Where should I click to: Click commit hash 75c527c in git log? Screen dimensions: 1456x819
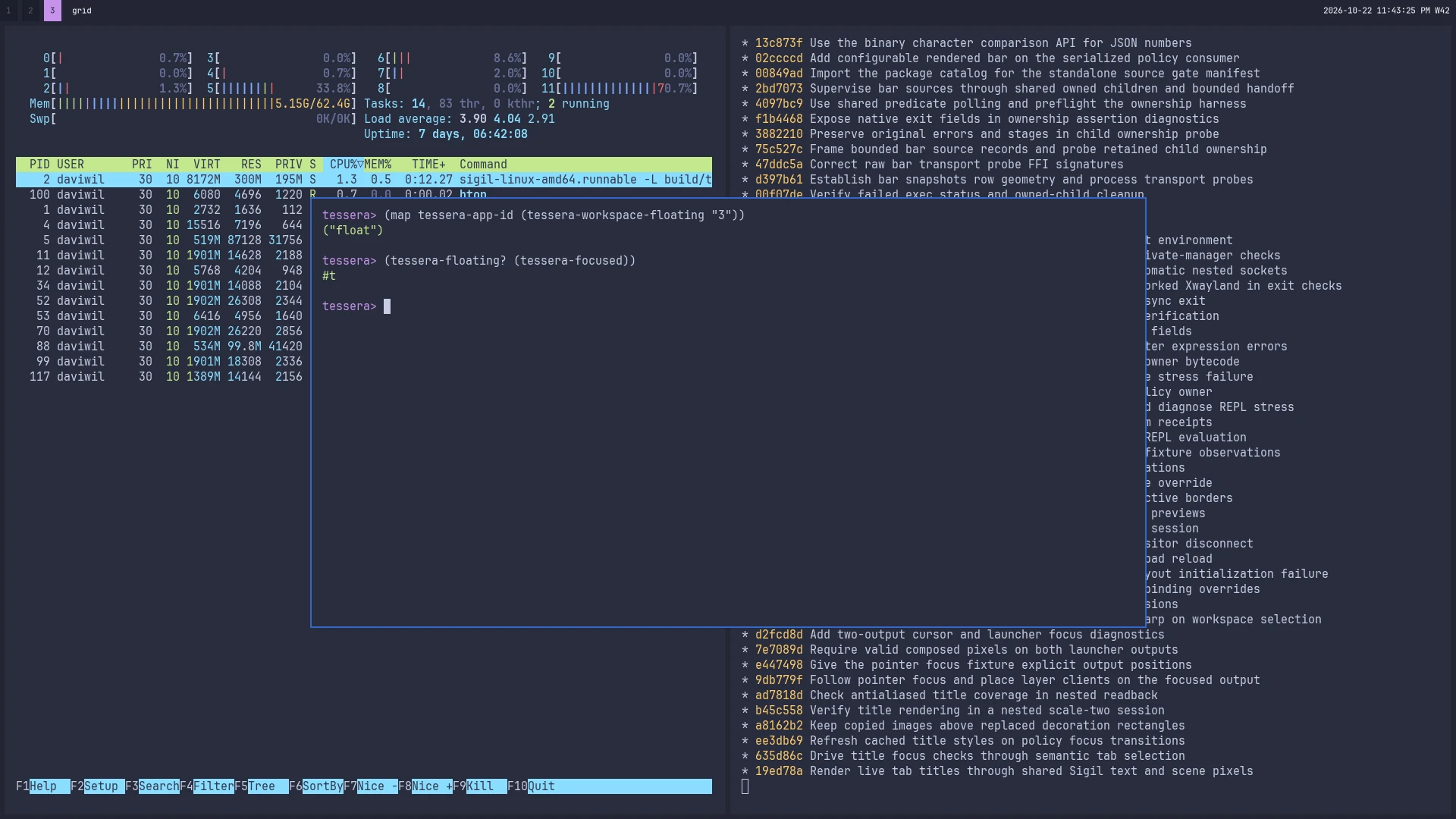click(779, 149)
